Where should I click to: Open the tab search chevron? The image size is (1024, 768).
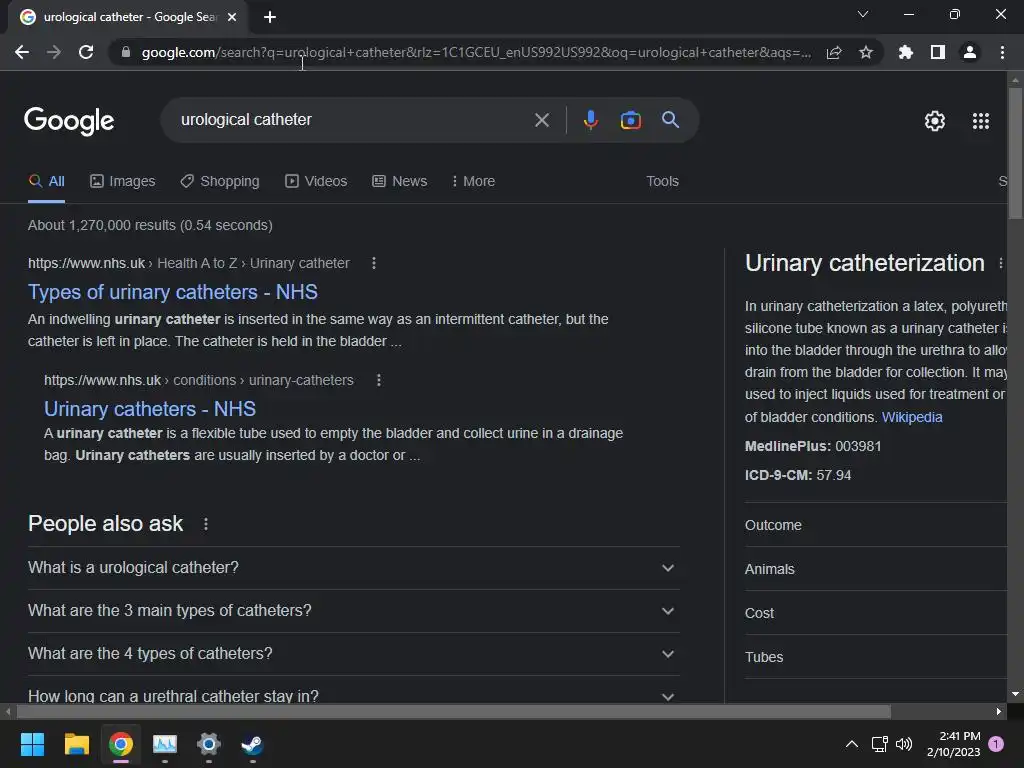point(863,14)
